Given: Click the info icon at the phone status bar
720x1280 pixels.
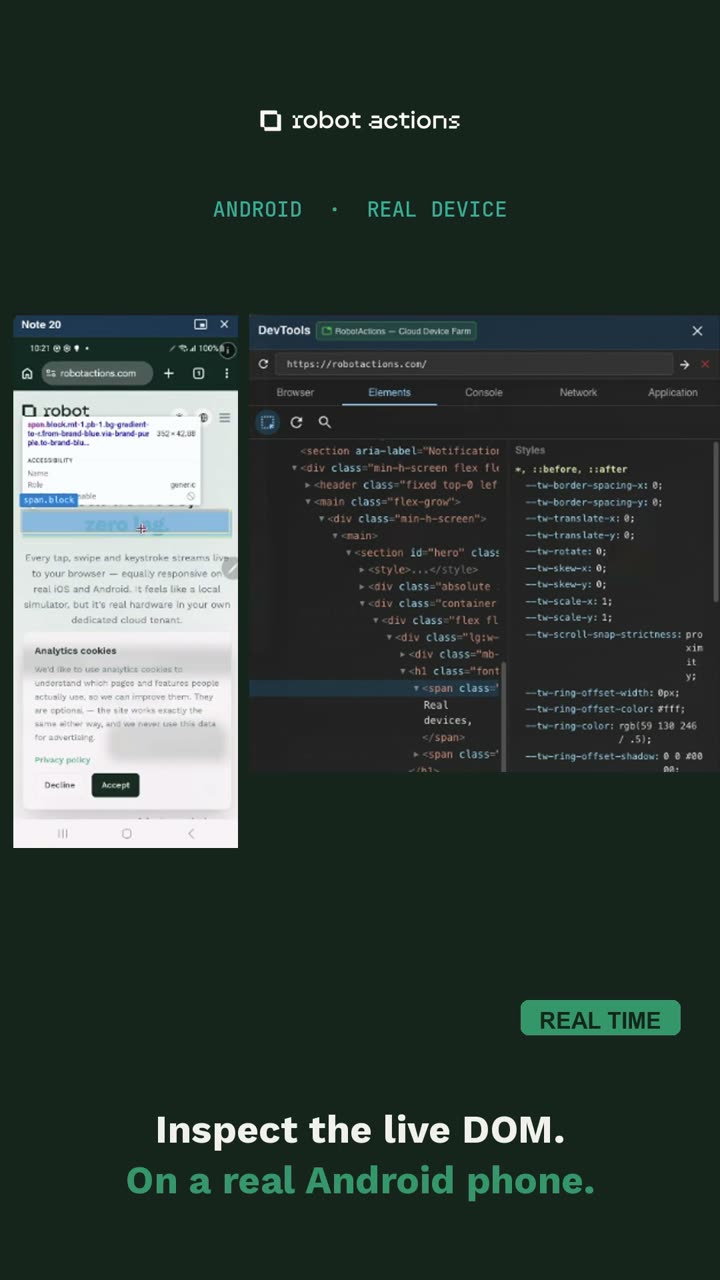Looking at the screenshot, I should coord(228,350).
